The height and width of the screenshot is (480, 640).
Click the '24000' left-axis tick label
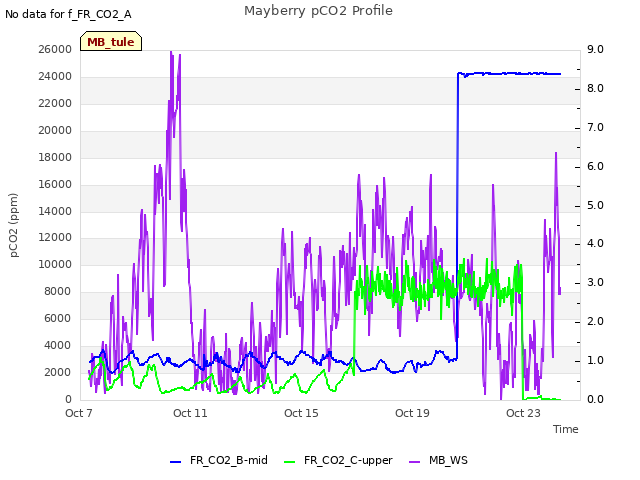(x=55, y=76)
